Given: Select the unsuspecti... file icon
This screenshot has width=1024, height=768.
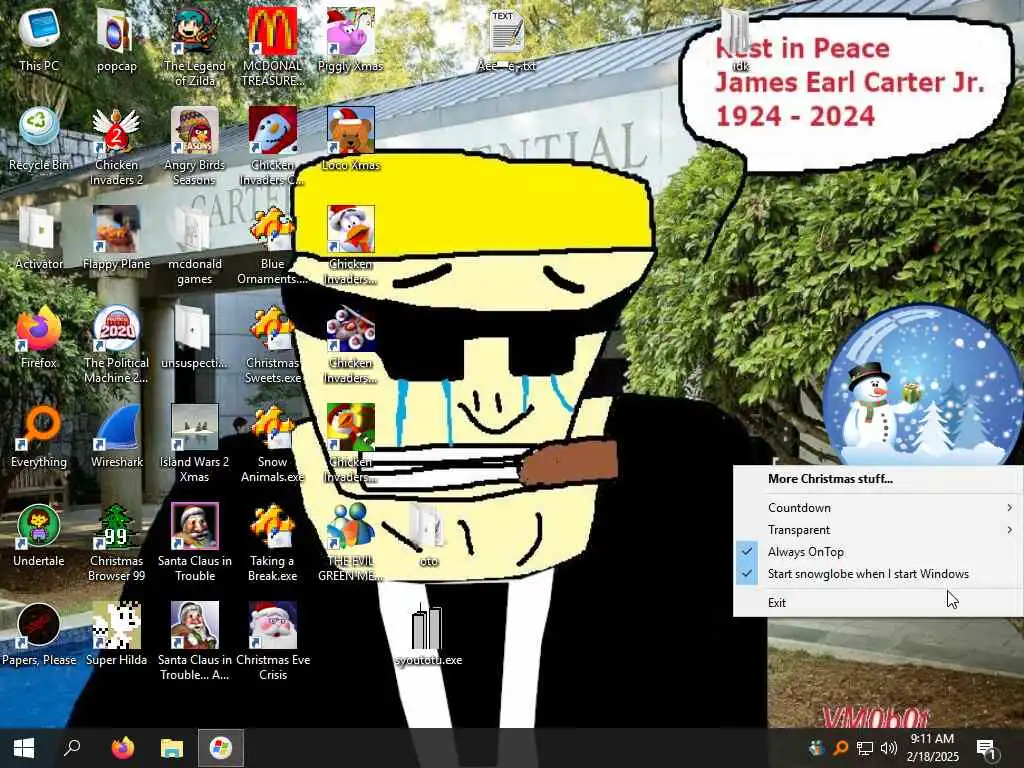Looking at the screenshot, I should (195, 337).
